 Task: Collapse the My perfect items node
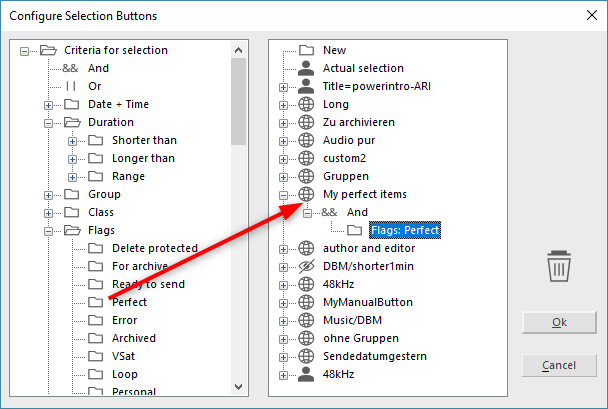tap(283, 194)
